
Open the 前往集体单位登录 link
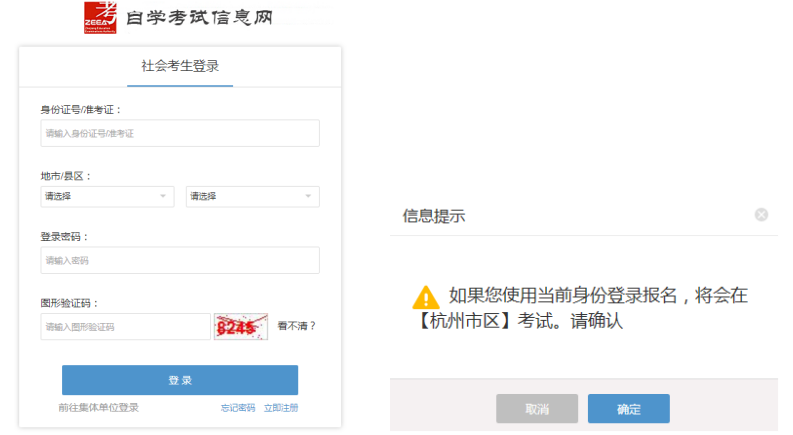pyautogui.click(x=99, y=407)
